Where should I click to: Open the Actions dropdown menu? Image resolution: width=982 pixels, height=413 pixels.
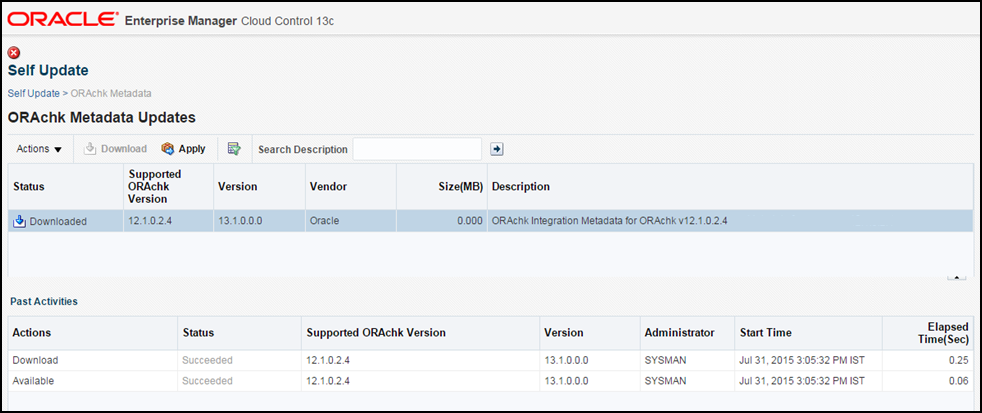39,149
